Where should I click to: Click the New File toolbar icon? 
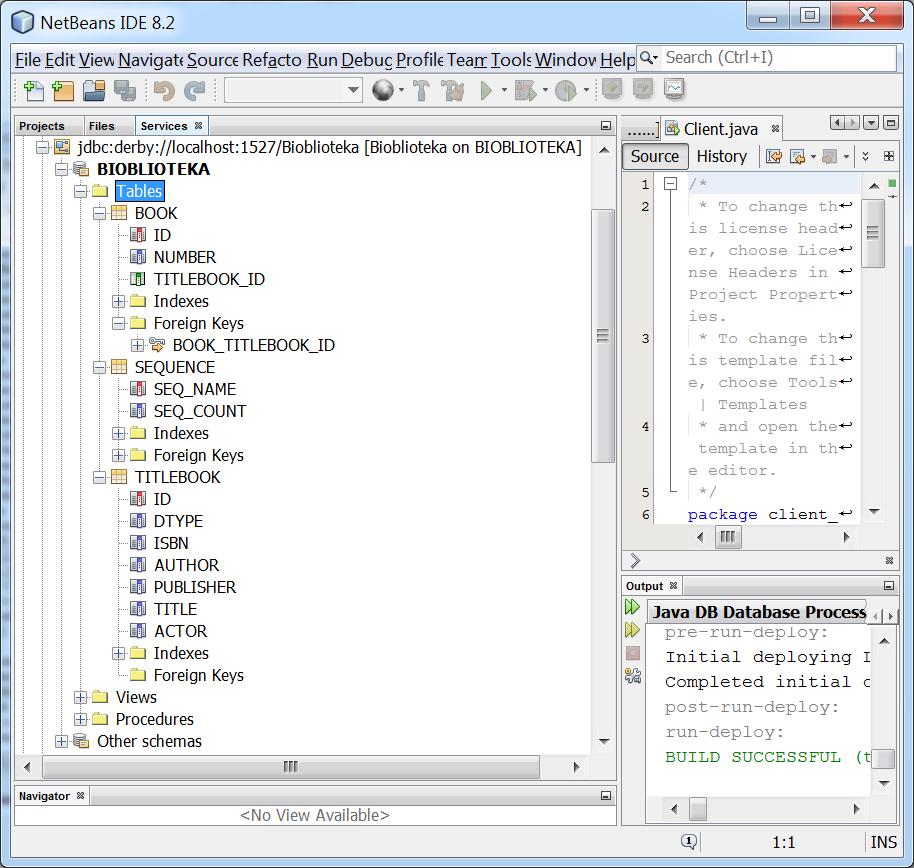(33, 91)
